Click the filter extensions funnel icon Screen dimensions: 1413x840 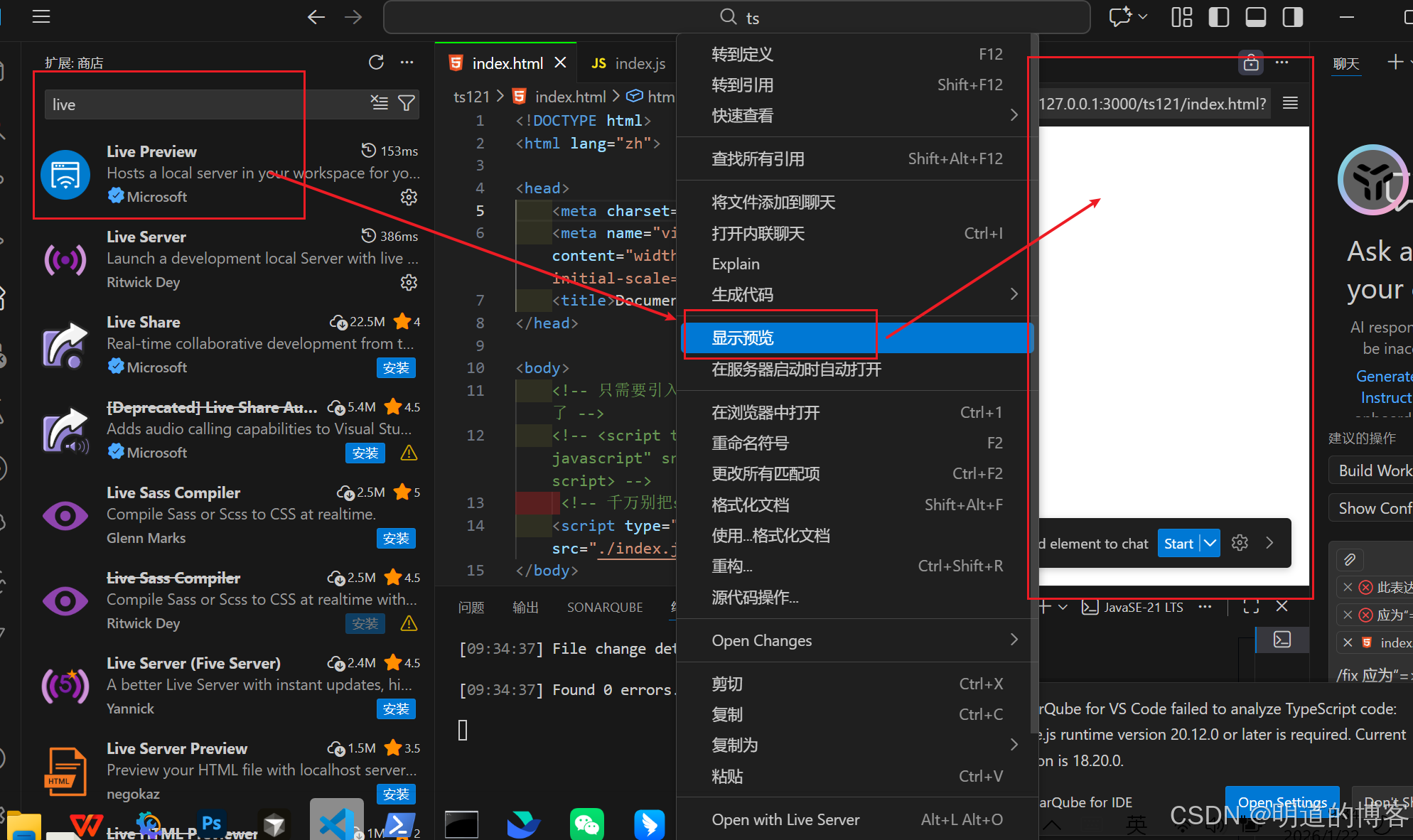point(407,104)
